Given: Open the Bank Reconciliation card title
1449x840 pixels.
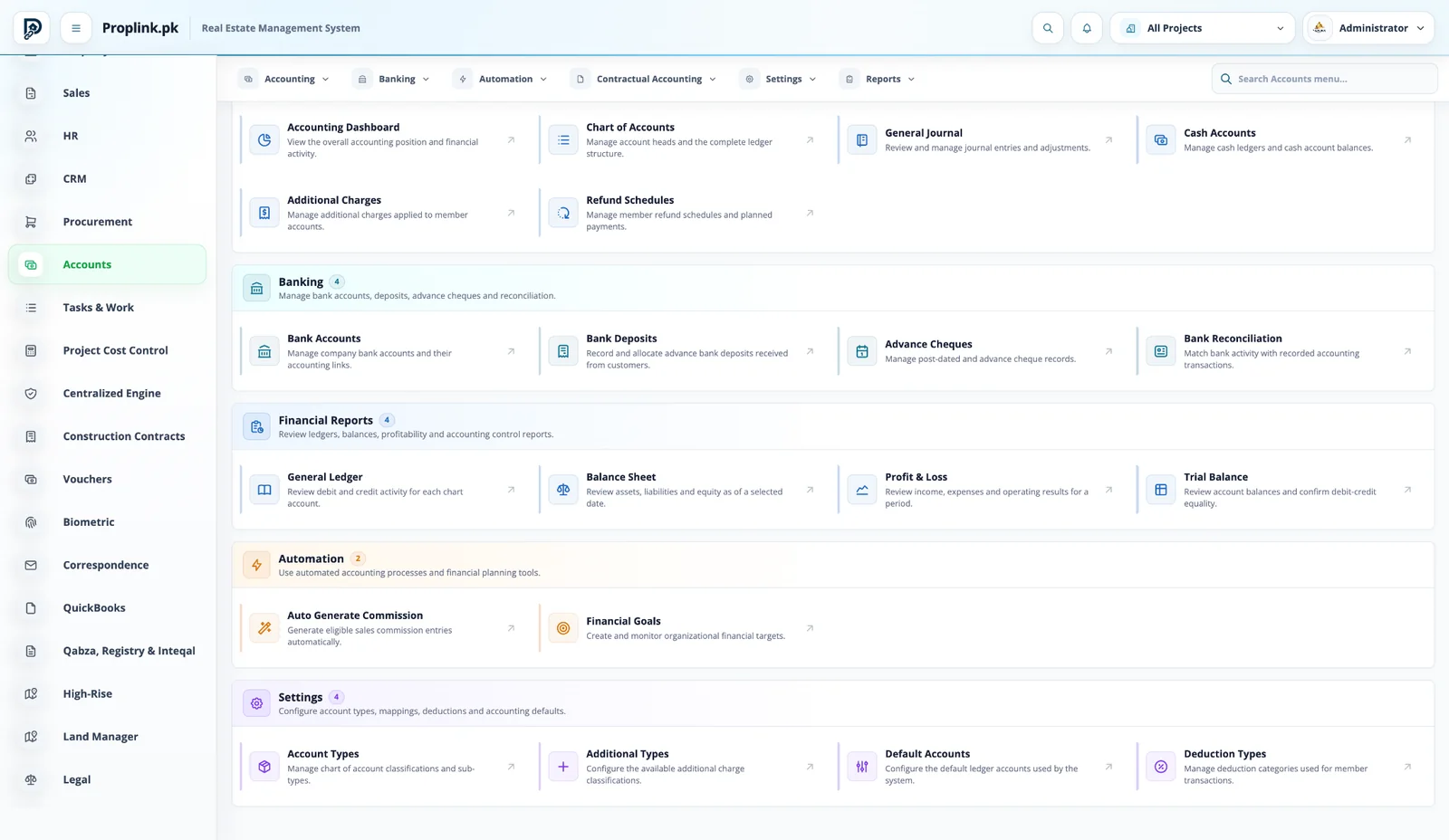Looking at the screenshot, I should tap(1233, 339).
